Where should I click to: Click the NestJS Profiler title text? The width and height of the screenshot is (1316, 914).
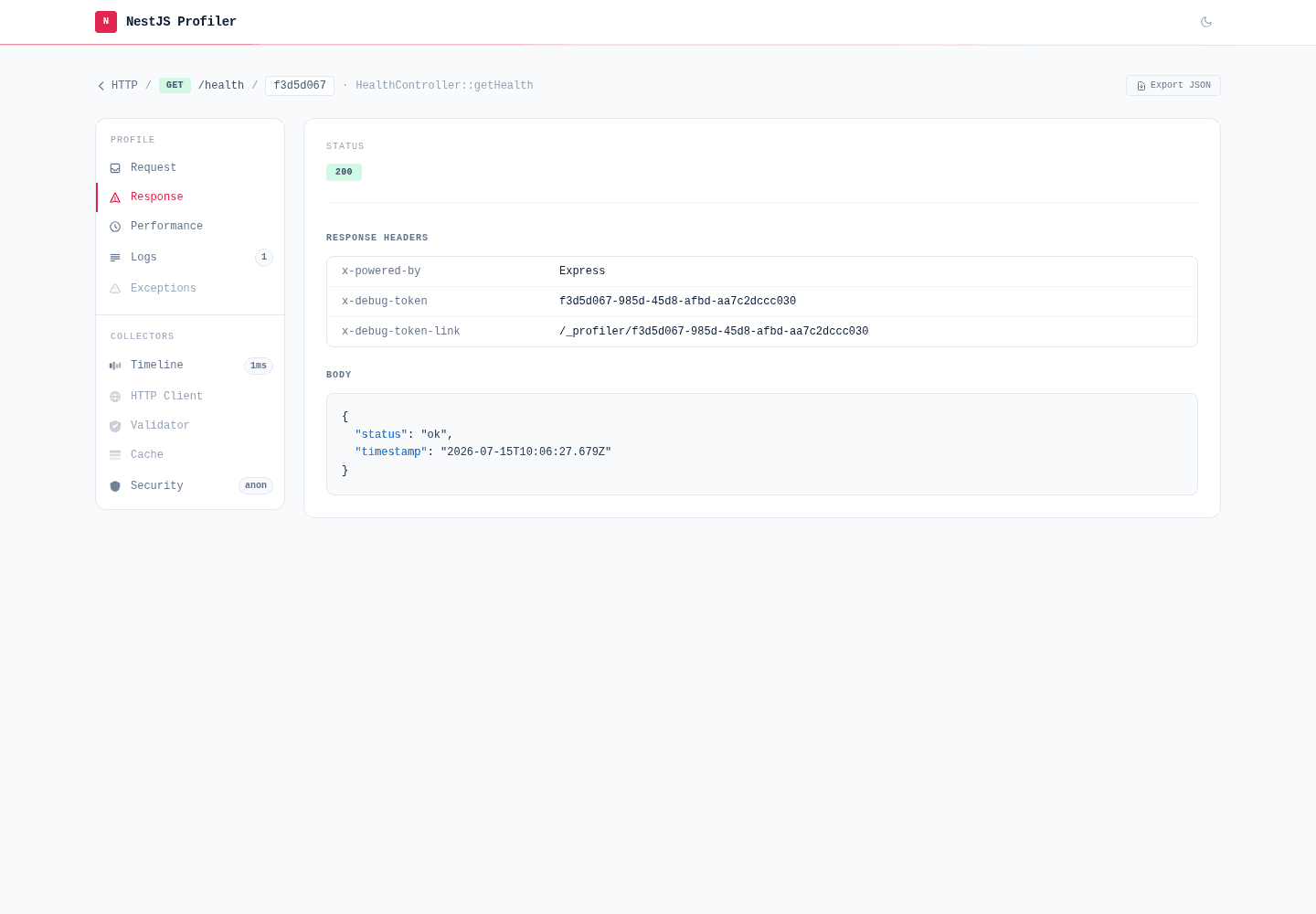pos(181,22)
